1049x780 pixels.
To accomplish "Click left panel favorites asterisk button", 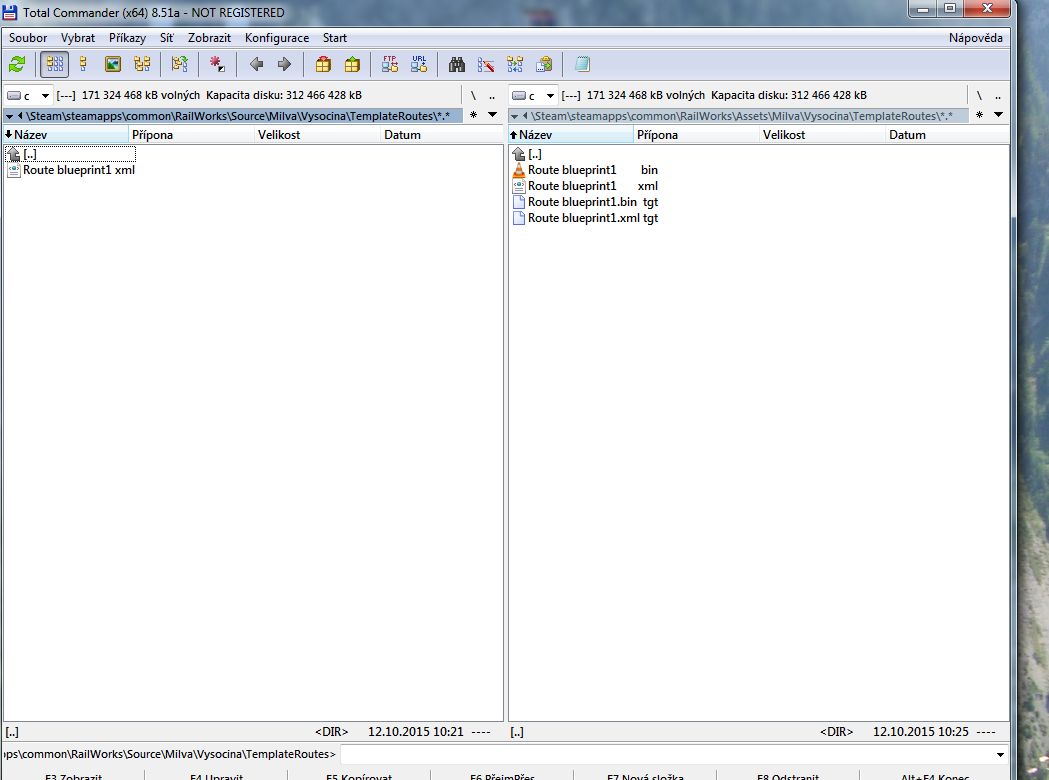I will click(474, 115).
